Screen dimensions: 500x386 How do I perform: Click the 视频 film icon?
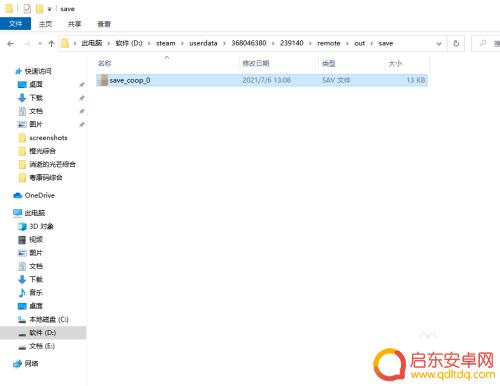point(22,239)
